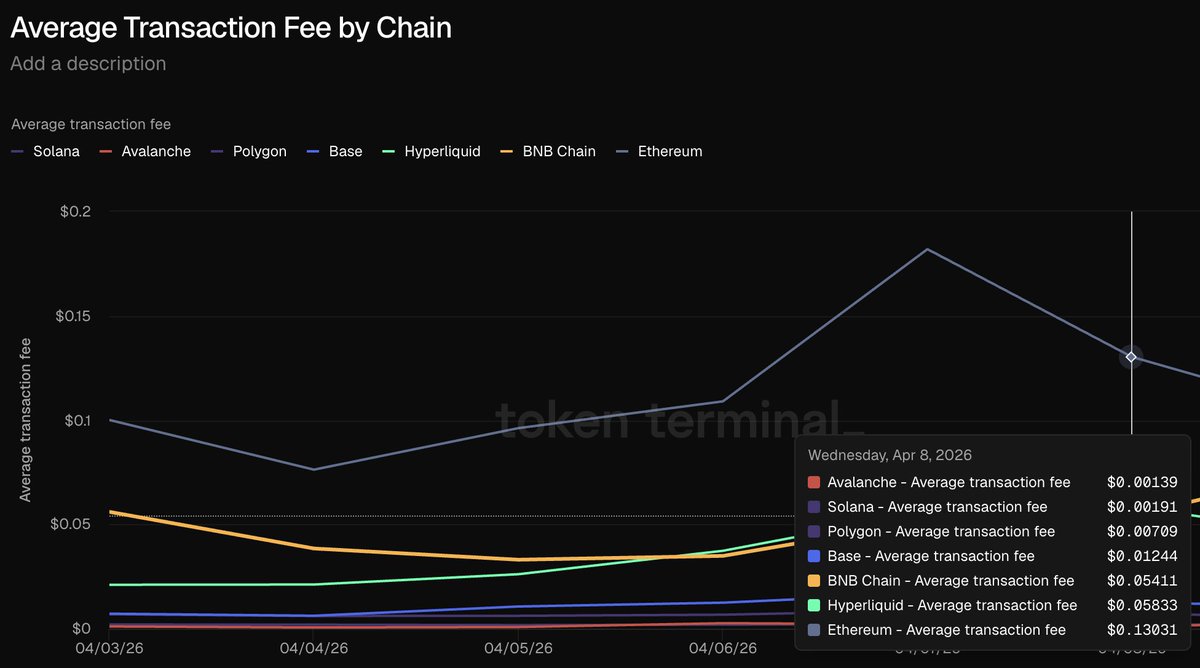Image resolution: width=1200 pixels, height=668 pixels.
Task: Click the 'Add a description' field
Action: [88, 64]
